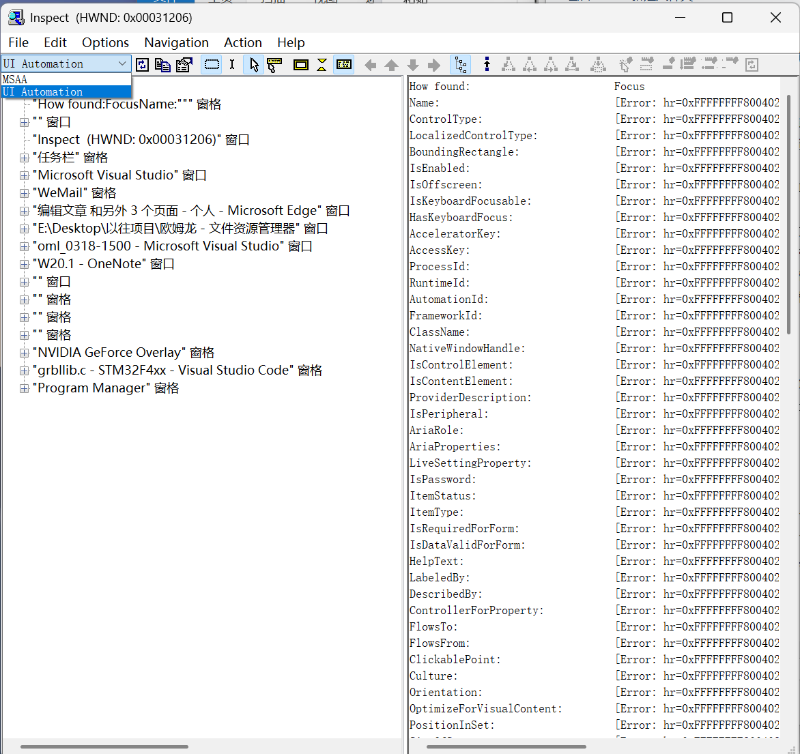800x754 pixels.
Task: Select the "NVIDIA GeForce Overlay" tree item
Action: [125, 352]
